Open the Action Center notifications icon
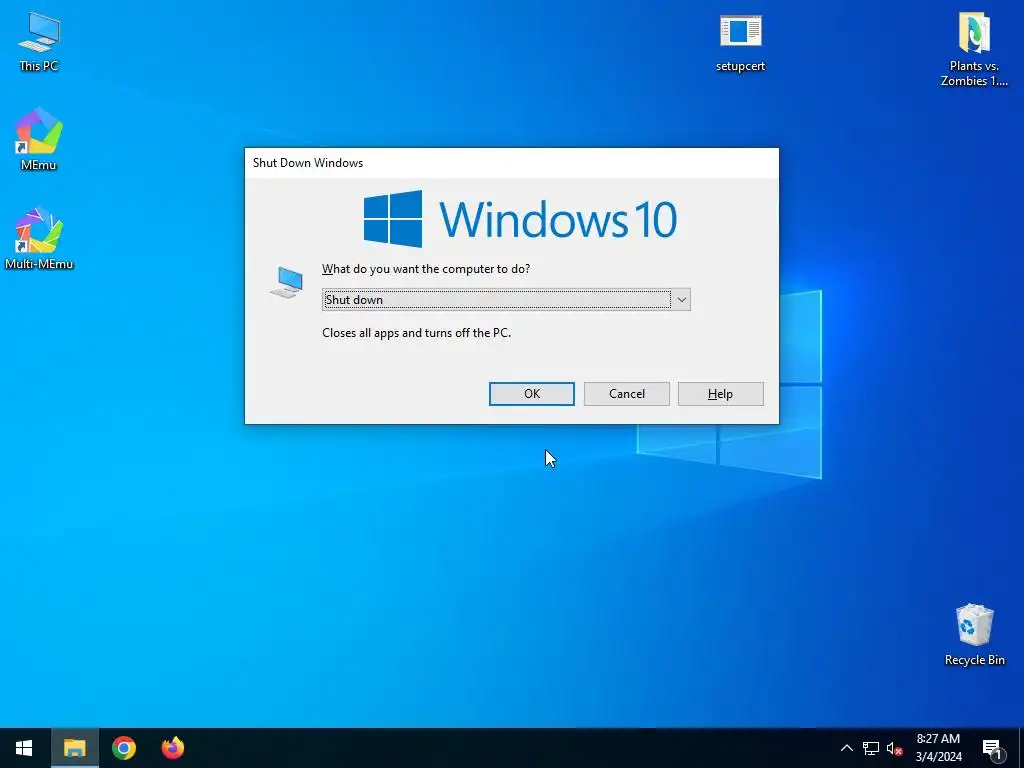 [993, 748]
